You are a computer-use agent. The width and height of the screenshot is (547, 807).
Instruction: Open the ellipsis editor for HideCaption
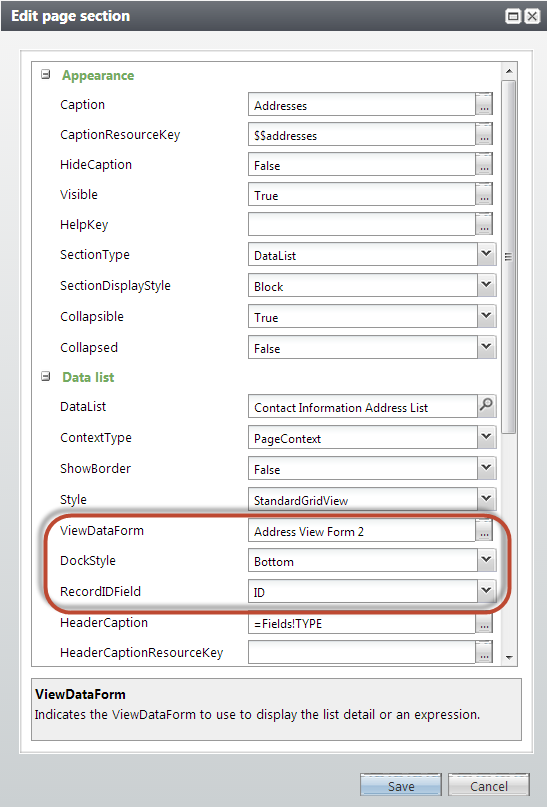[484, 164]
